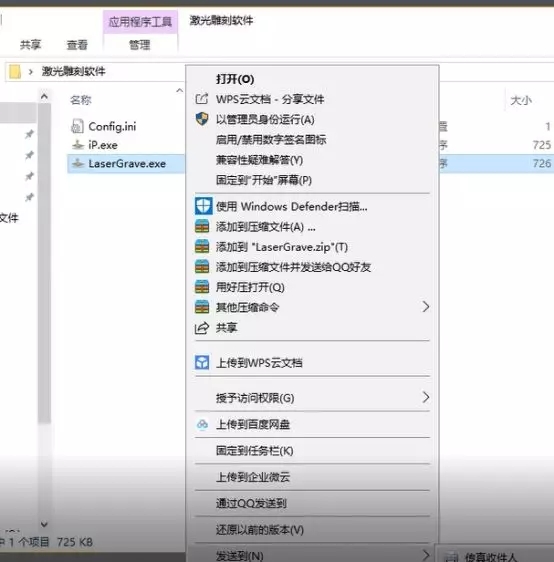Select 还原以前的版本(V)
The height and width of the screenshot is (562, 554).
coord(260,529)
